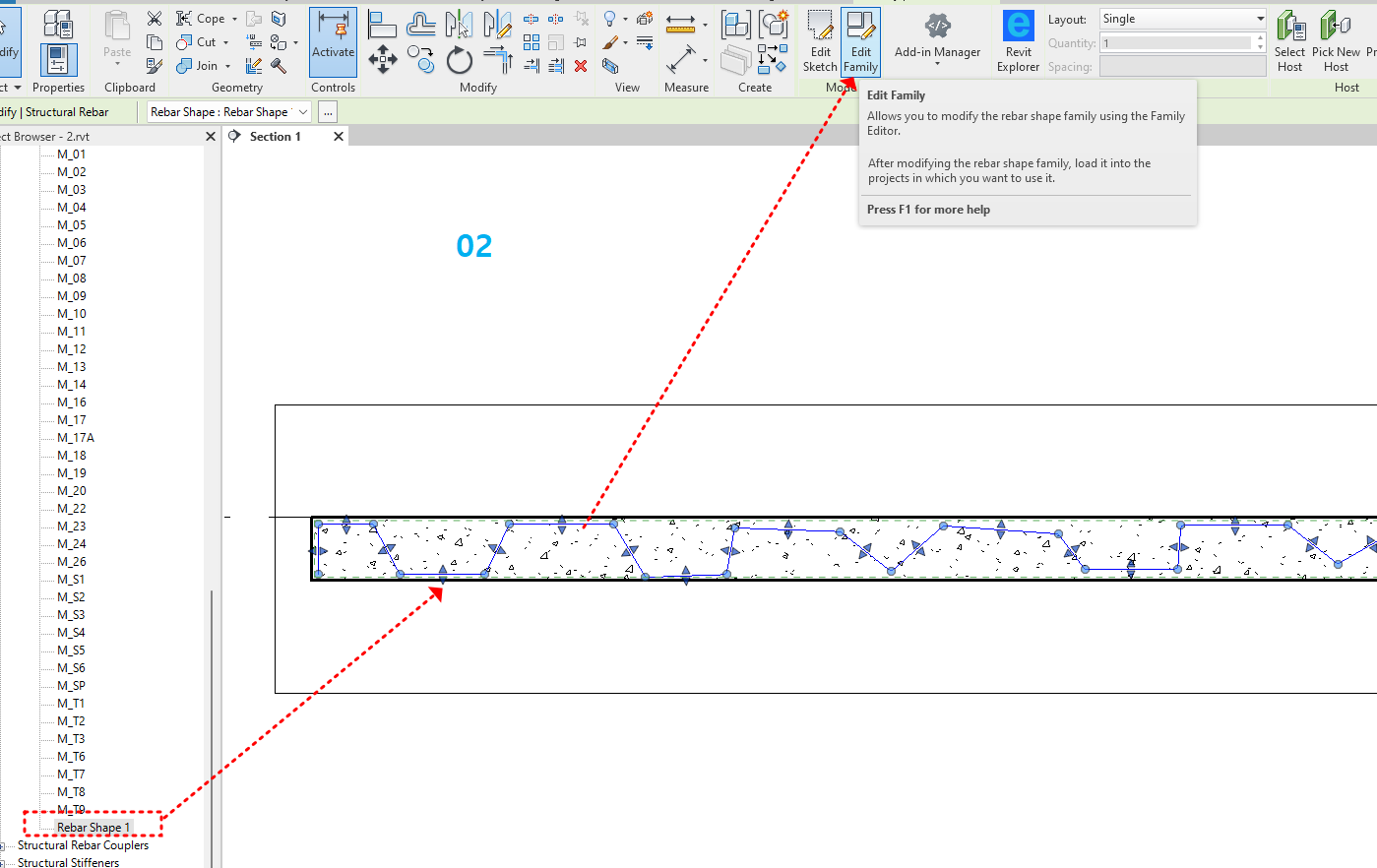
Task: Open the Cope dropdown arrow
Action: [234, 19]
